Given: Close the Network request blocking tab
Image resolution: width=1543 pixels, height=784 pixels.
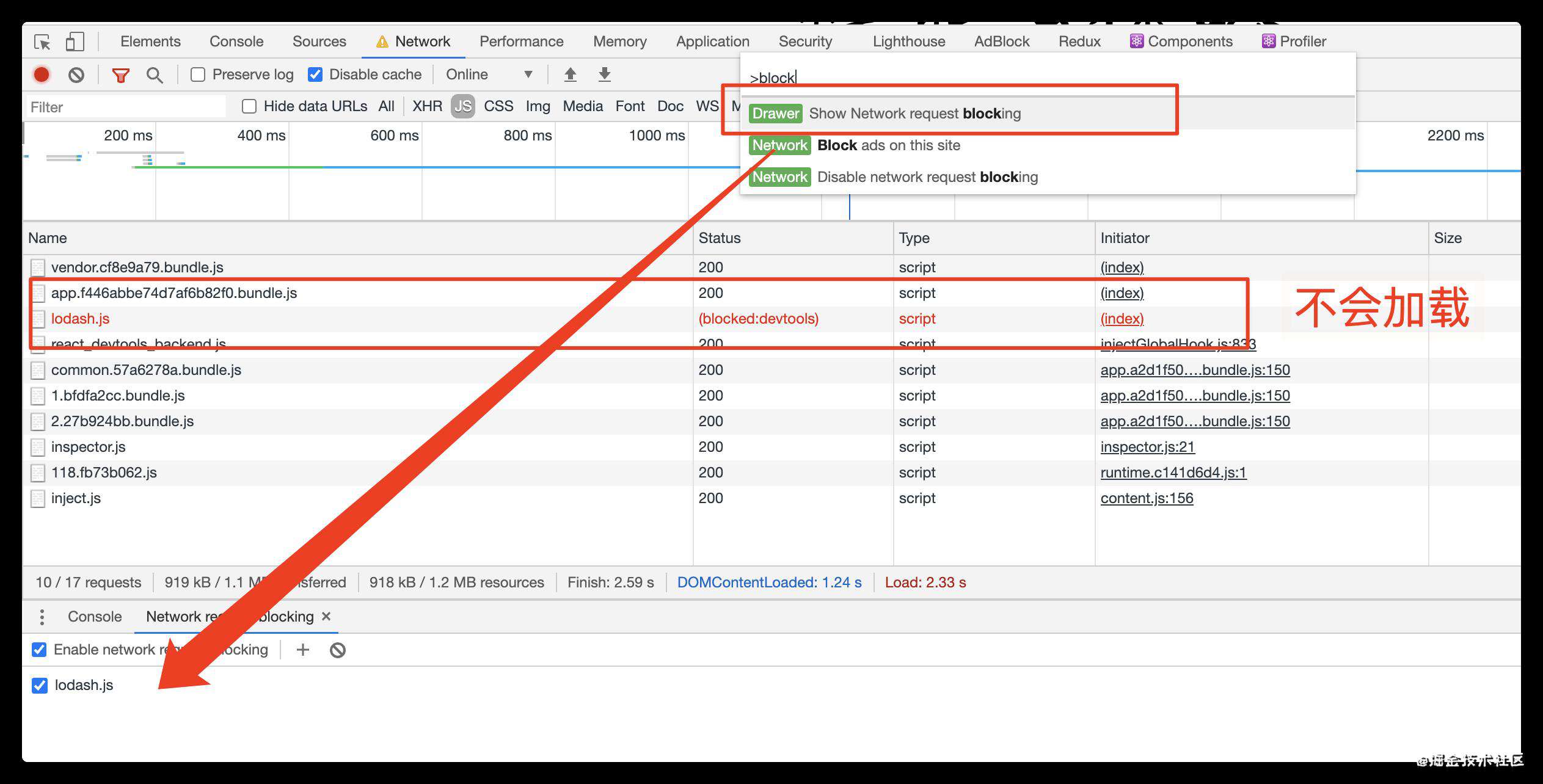Looking at the screenshot, I should pos(326,616).
